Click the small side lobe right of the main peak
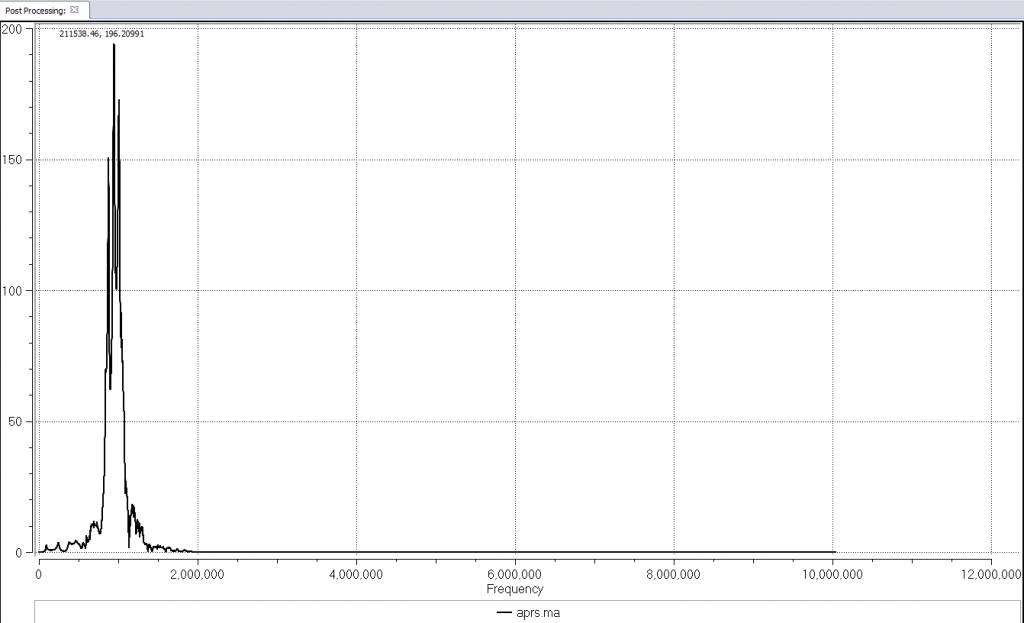 (133, 508)
